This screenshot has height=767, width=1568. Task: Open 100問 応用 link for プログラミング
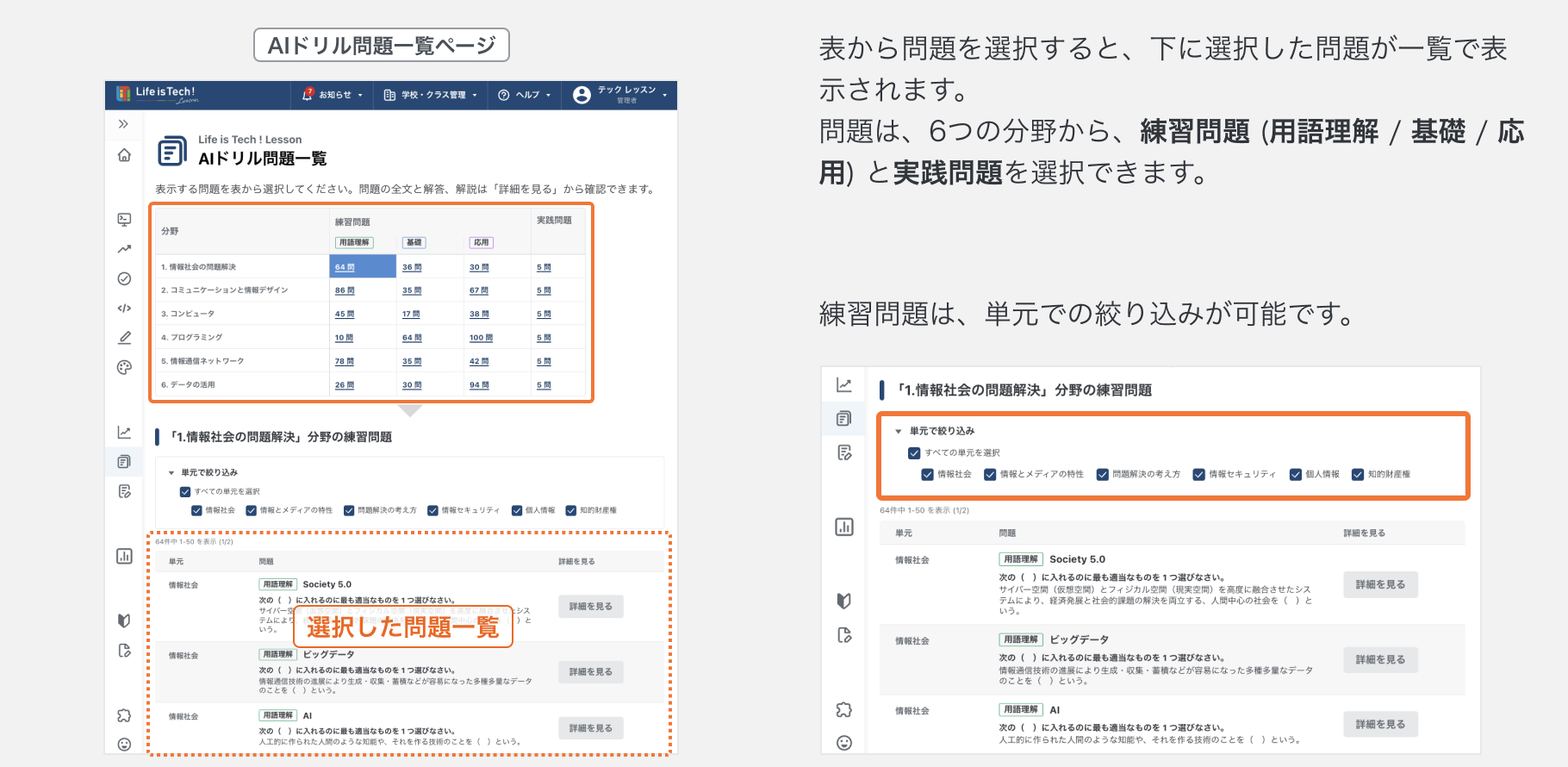(481, 338)
